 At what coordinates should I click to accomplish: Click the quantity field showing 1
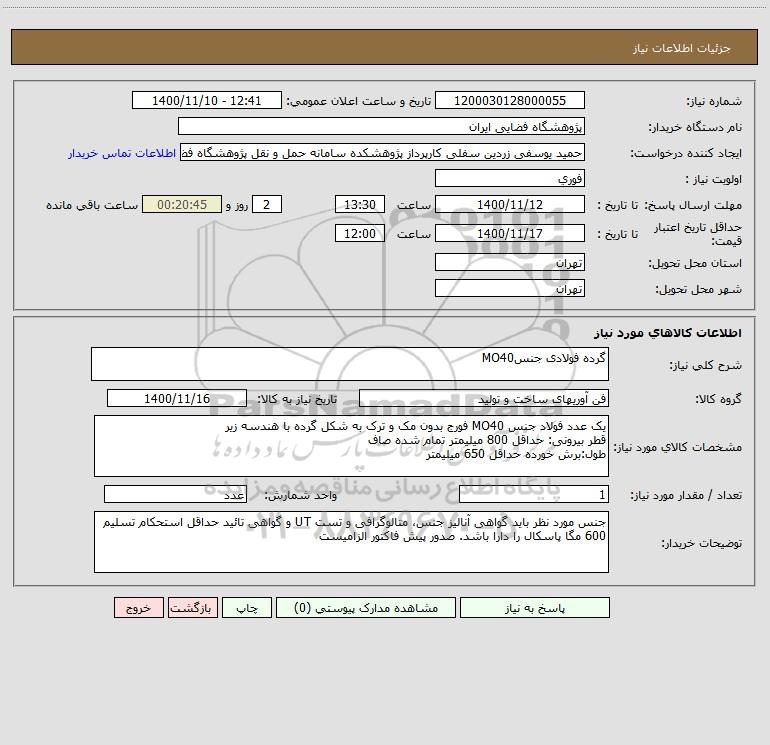tap(534, 494)
